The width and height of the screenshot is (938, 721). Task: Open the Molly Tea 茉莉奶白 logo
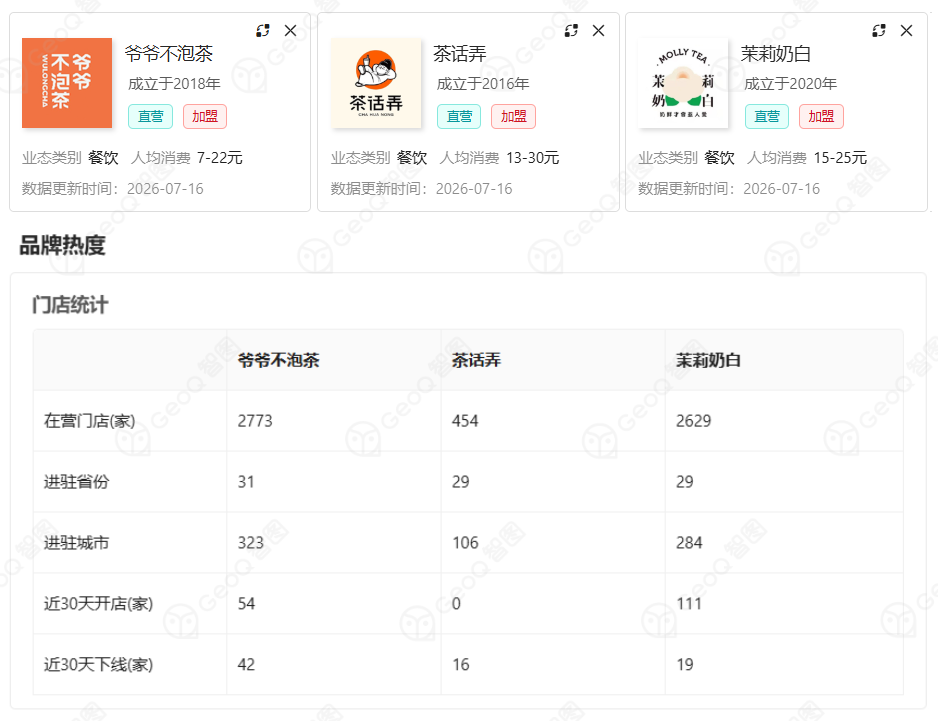point(683,83)
